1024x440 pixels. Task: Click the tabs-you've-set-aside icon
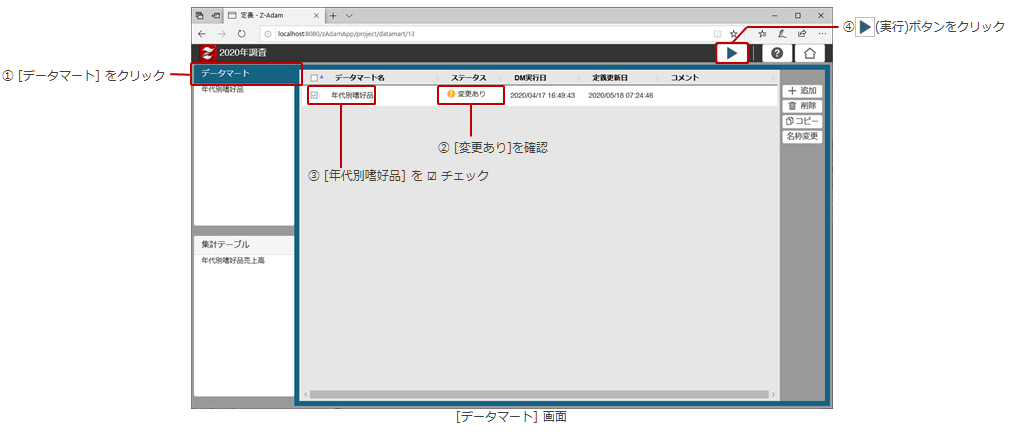(x=200, y=15)
